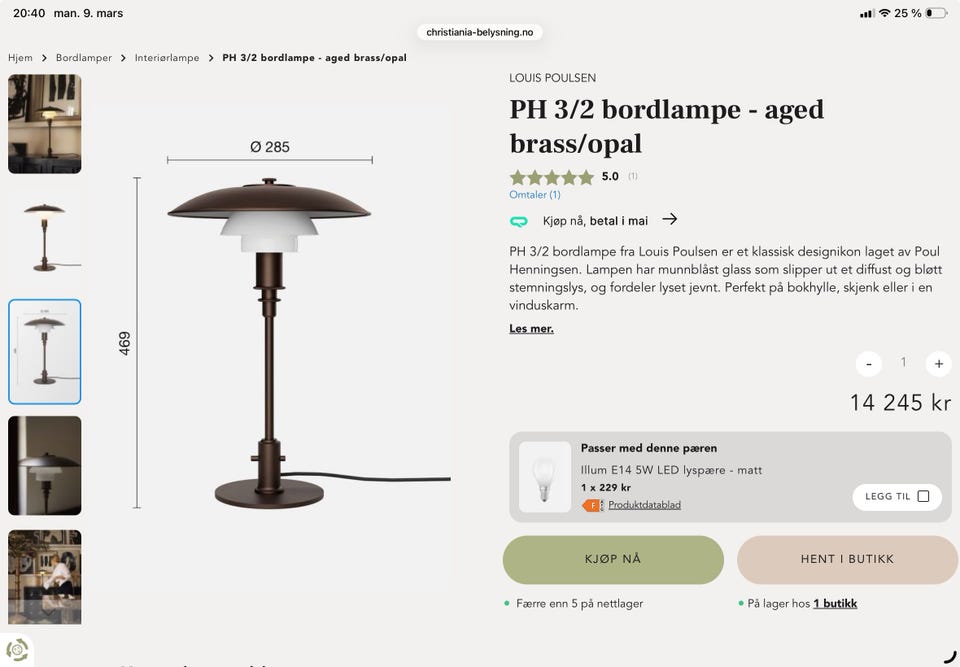
Task: Increase quantity with the plus button
Action: [x=939, y=364]
